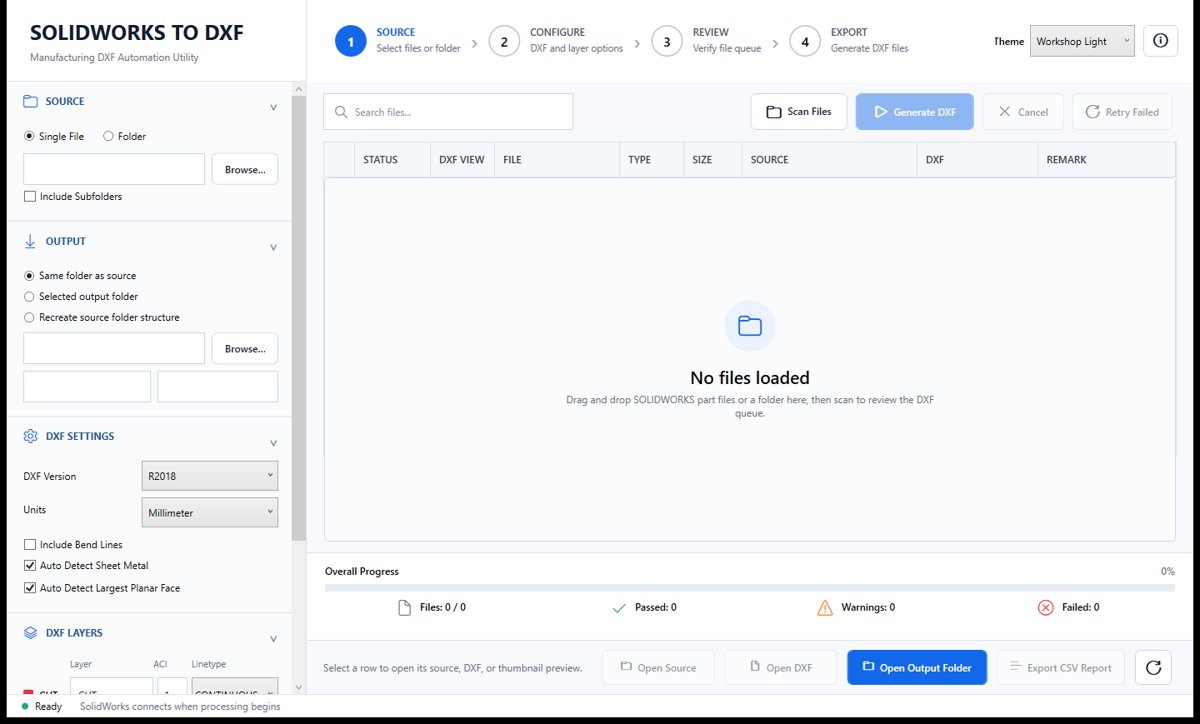Collapse the Source section chevron
Image resolution: width=1200 pixels, height=724 pixels.
coord(273,108)
